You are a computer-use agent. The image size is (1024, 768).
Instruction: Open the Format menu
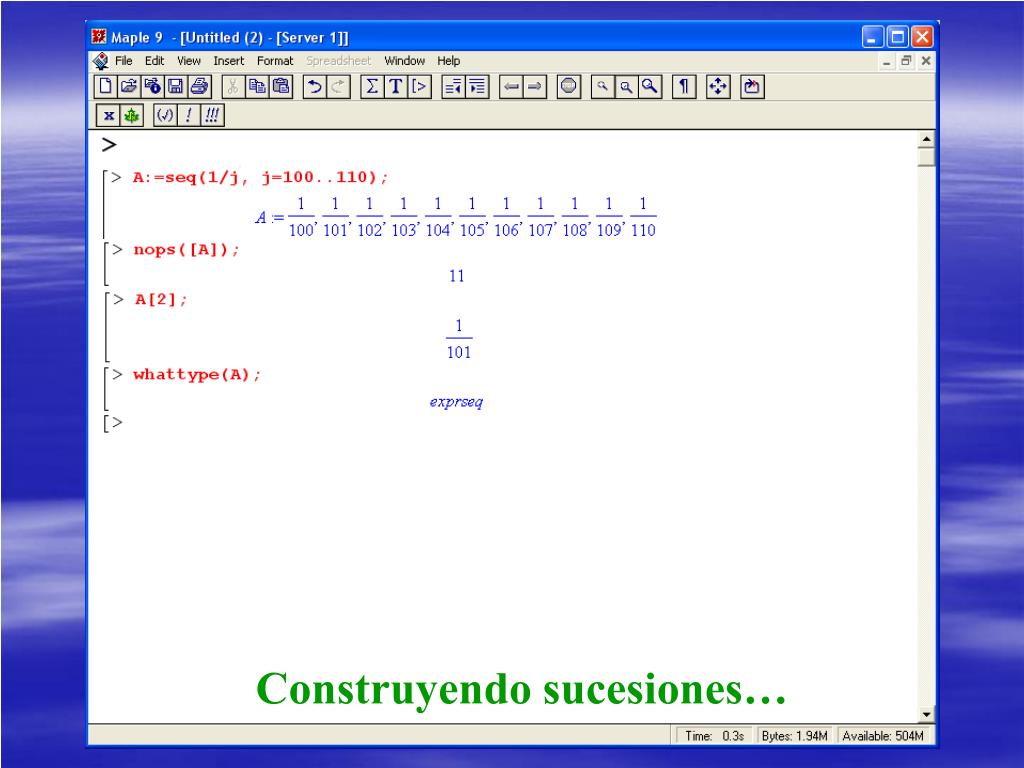point(275,61)
